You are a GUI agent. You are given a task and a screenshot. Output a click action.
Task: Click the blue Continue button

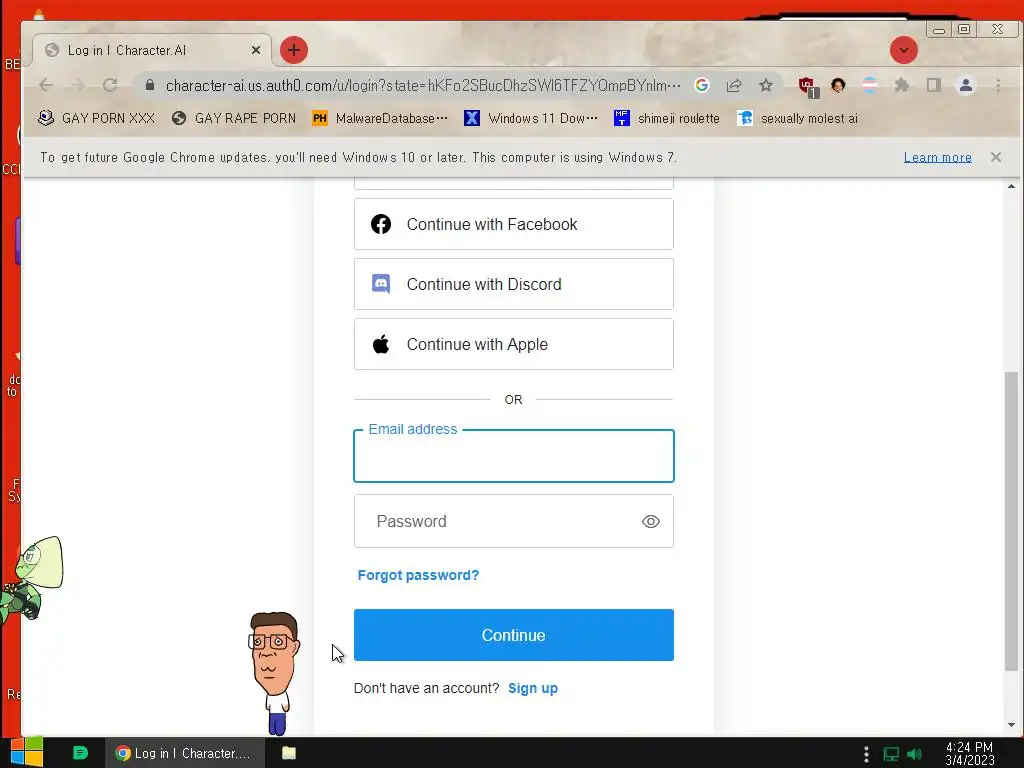pos(514,635)
